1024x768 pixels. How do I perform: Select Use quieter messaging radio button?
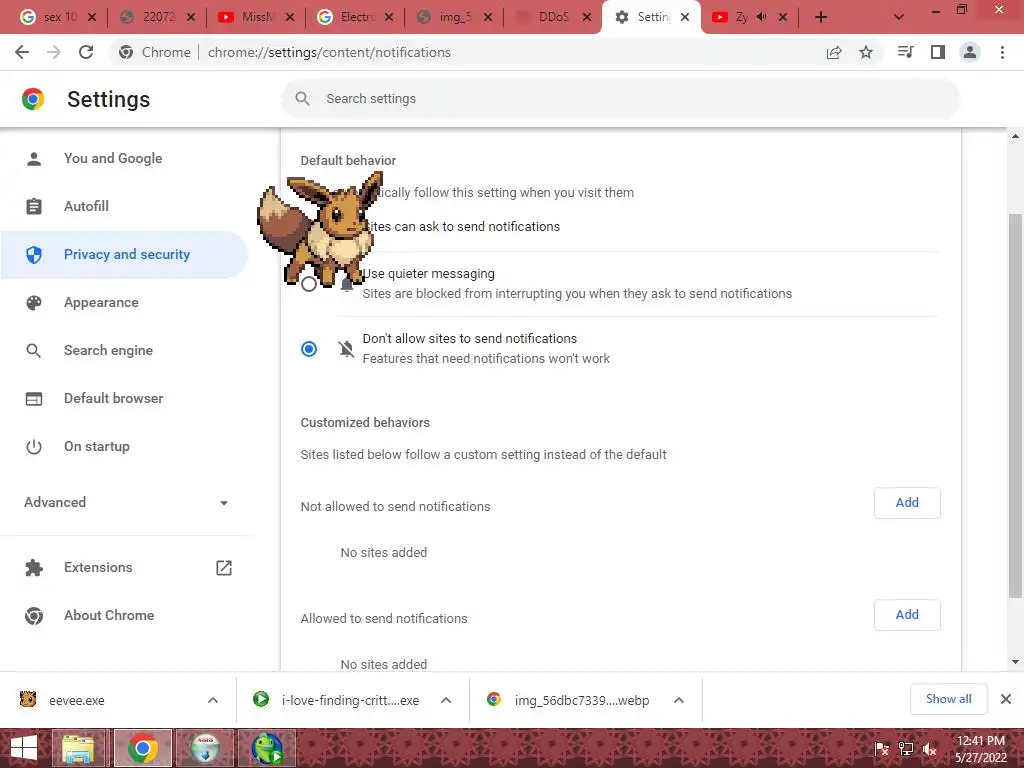click(x=309, y=284)
